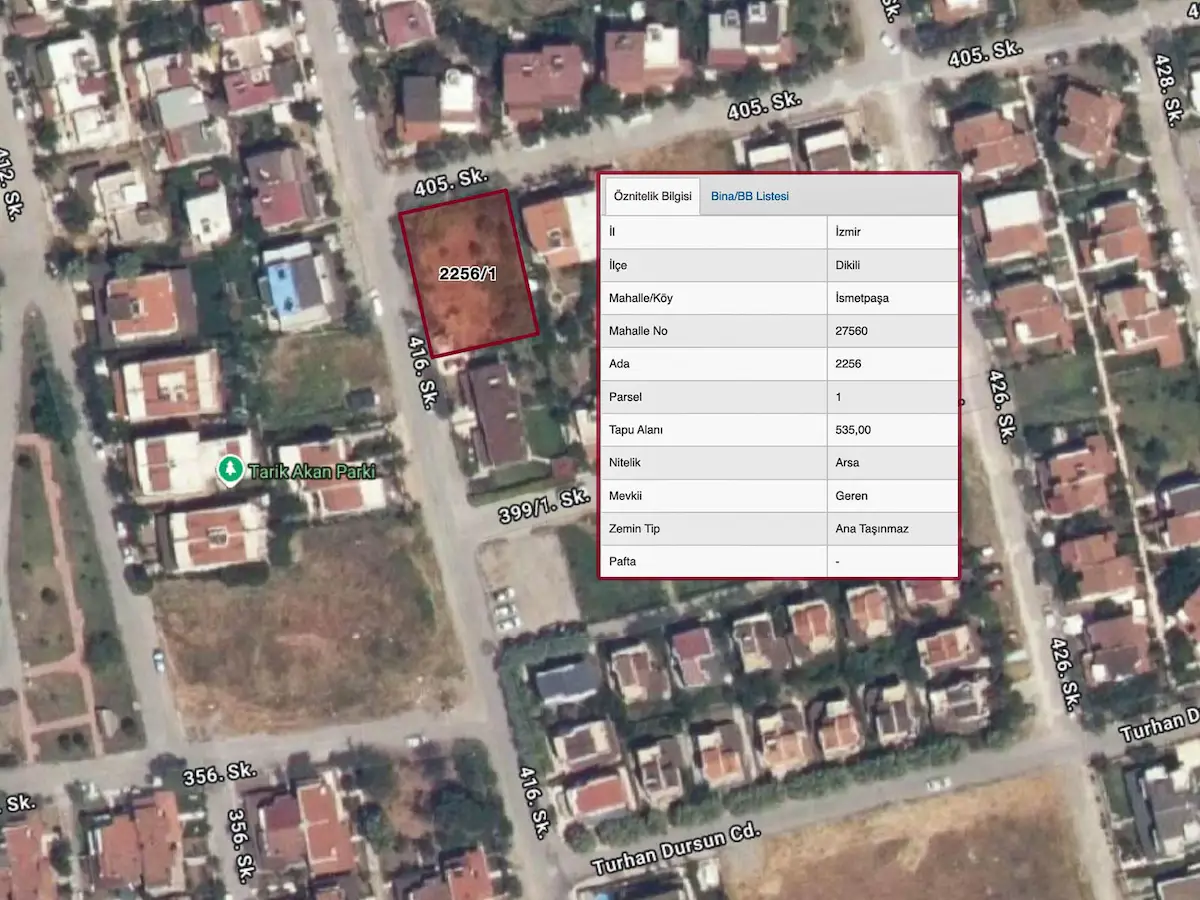Click the İzmir value in the İl row
Viewport: 1200px width, 900px height.
pyautogui.click(x=849, y=232)
